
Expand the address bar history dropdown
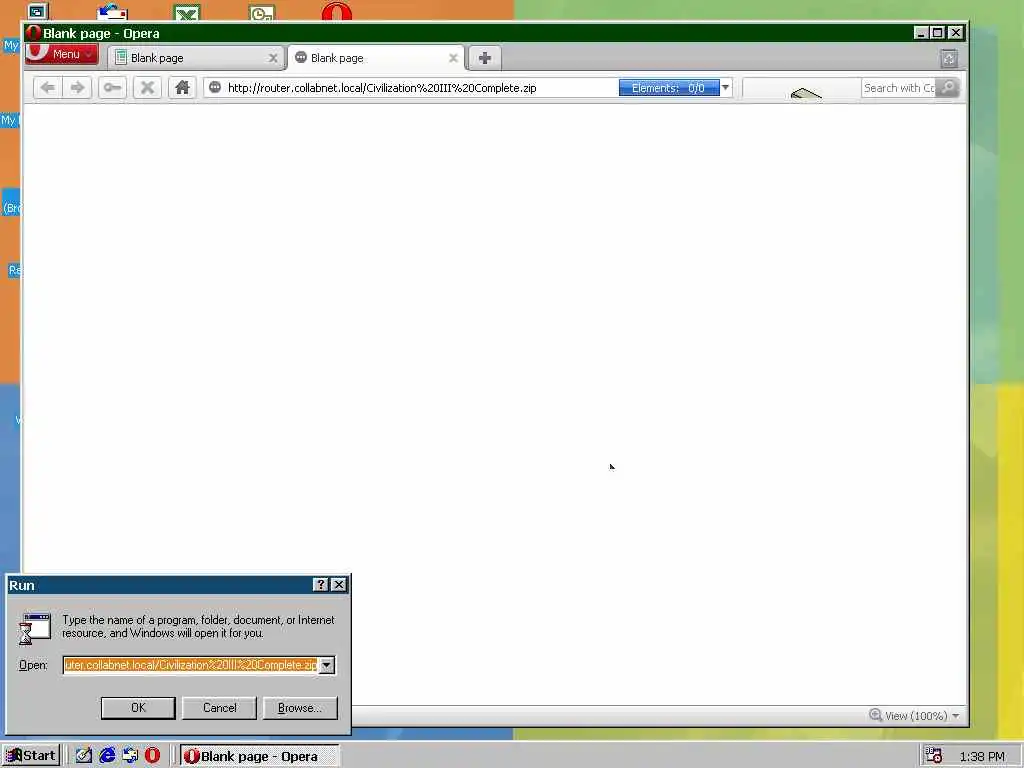coord(726,88)
